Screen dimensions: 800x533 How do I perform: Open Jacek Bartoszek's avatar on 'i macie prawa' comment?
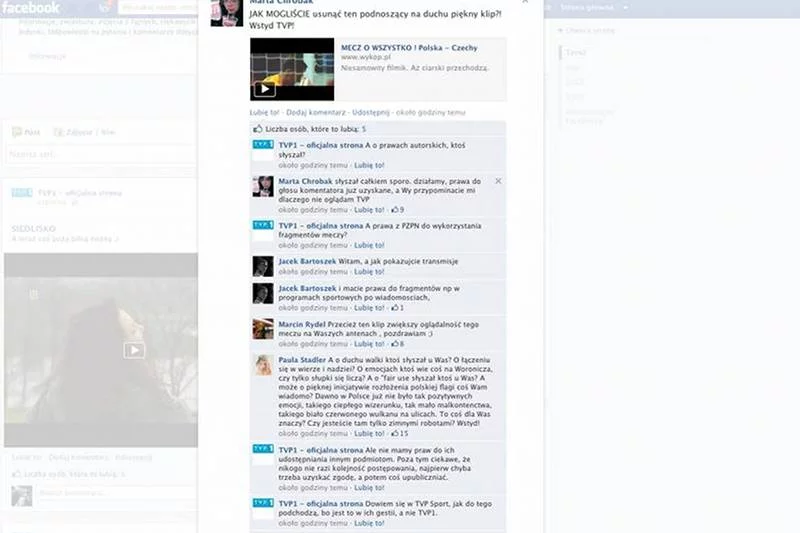(263, 293)
